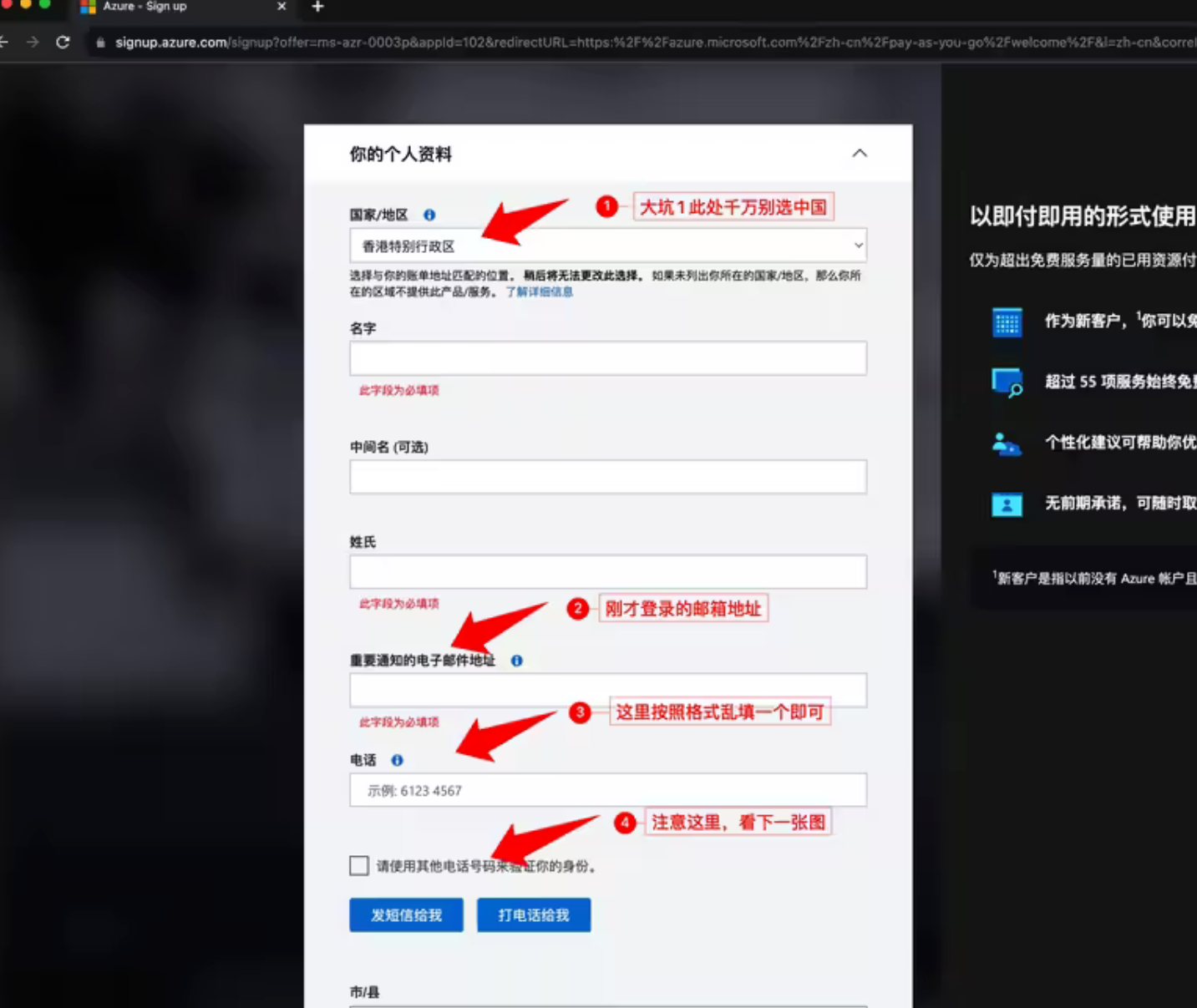Collapse the 你的个人资料 section chevron
The width and height of the screenshot is (1197, 1008).
coord(860,153)
